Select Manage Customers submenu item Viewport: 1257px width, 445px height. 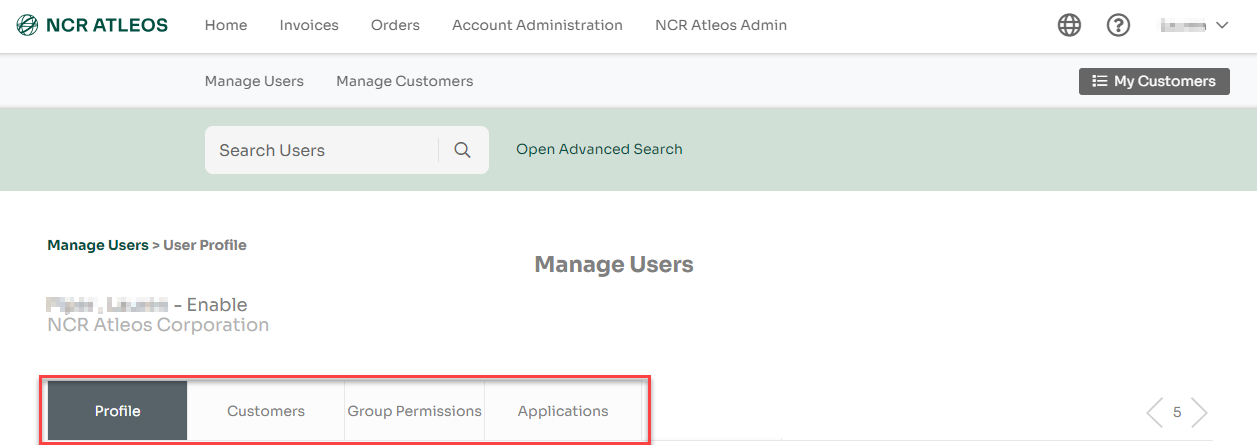[405, 81]
